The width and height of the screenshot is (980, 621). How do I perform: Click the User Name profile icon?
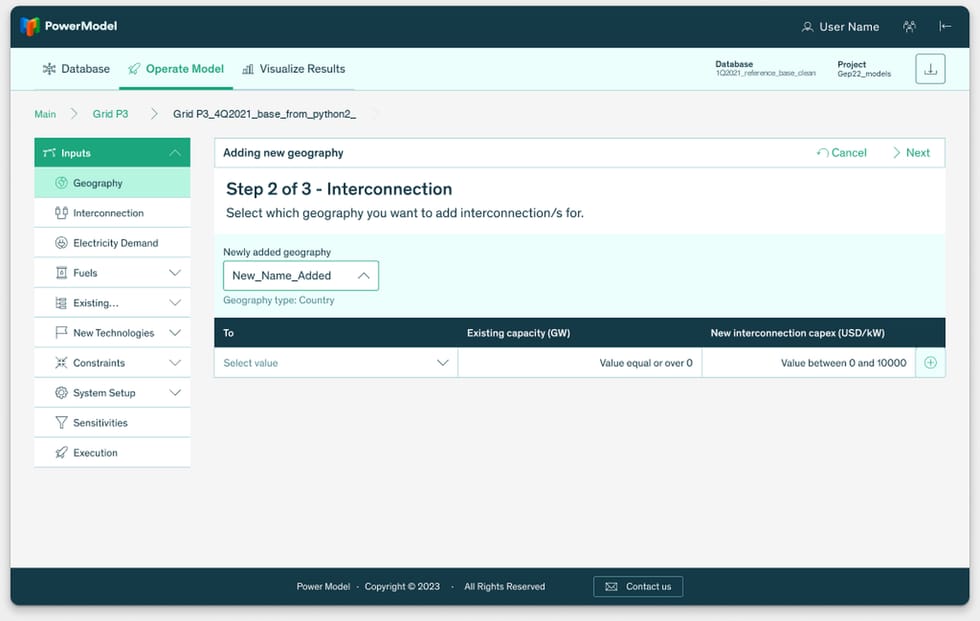(x=808, y=27)
